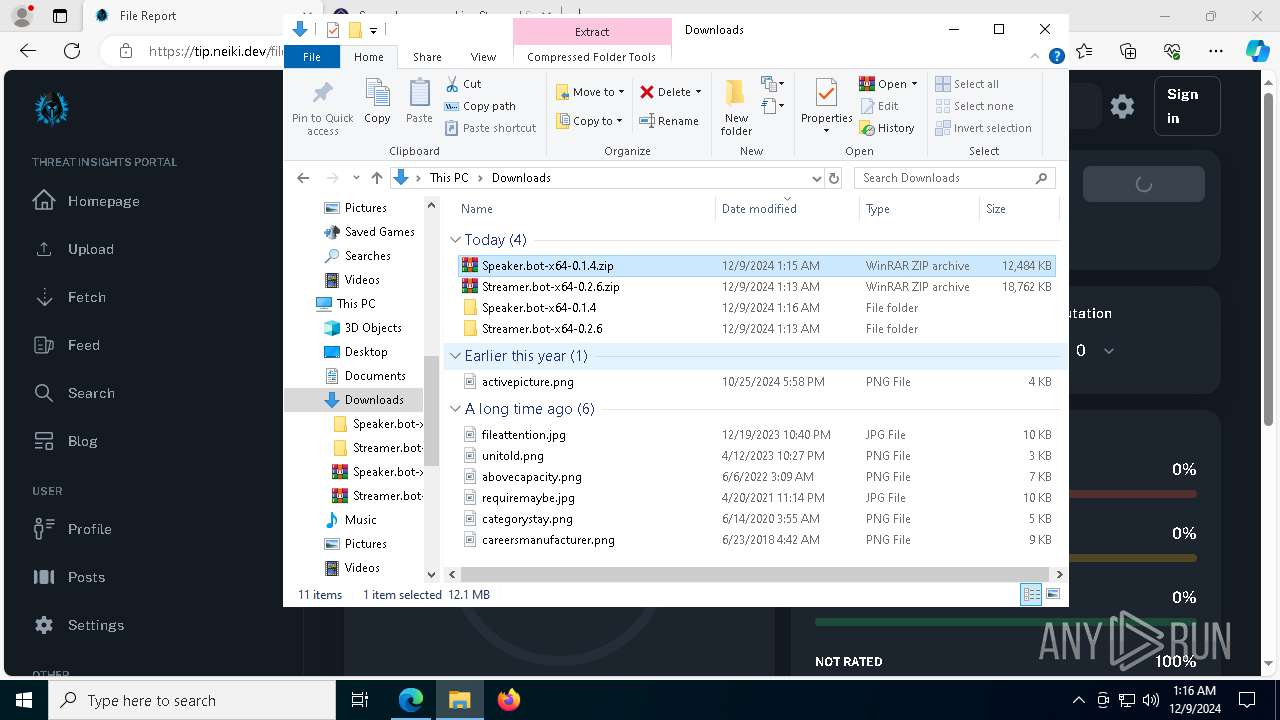Collapse the Earlier this year group
This screenshot has width=1280, height=720.
coord(456,356)
